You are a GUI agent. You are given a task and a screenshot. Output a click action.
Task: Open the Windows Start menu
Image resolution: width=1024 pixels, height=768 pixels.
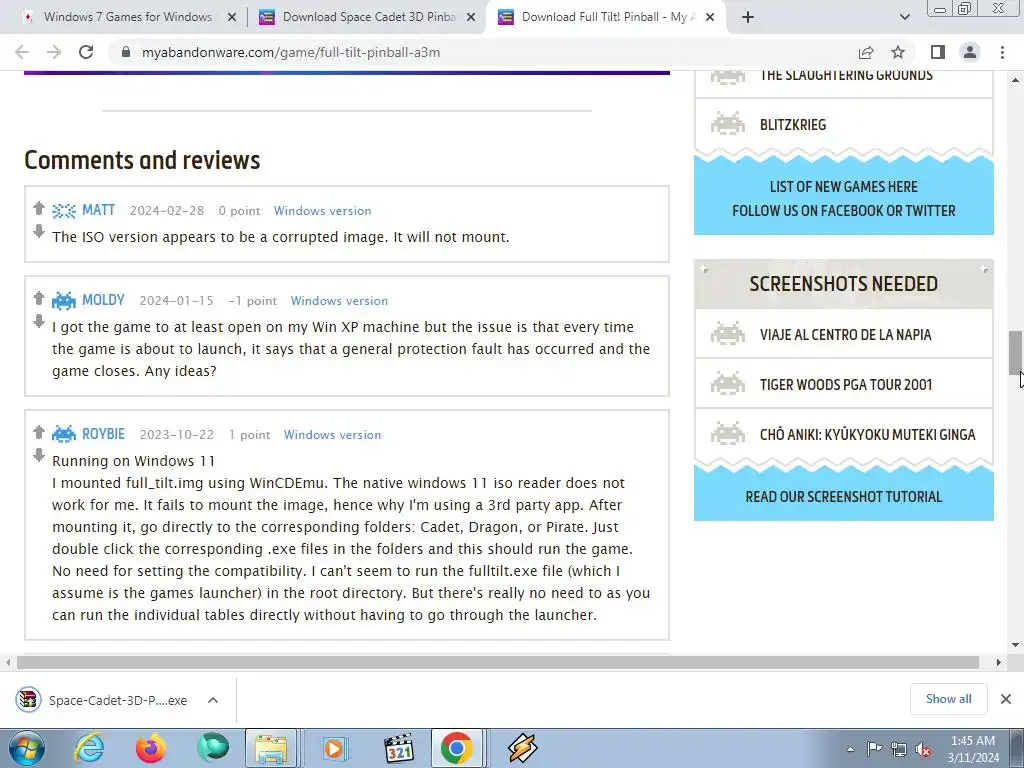(x=26, y=748)
